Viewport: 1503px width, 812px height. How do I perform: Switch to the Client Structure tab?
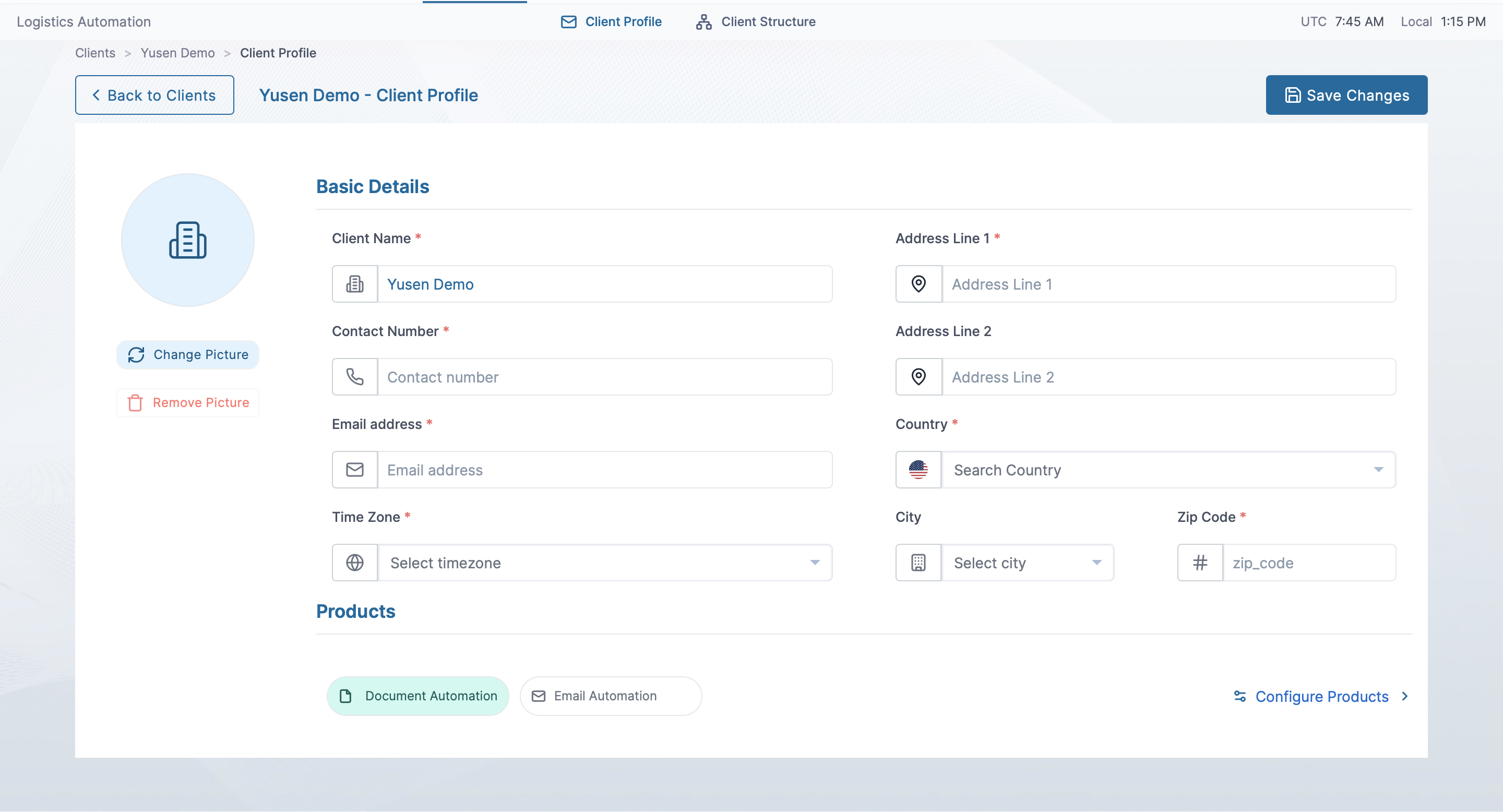tap(756, 21)
